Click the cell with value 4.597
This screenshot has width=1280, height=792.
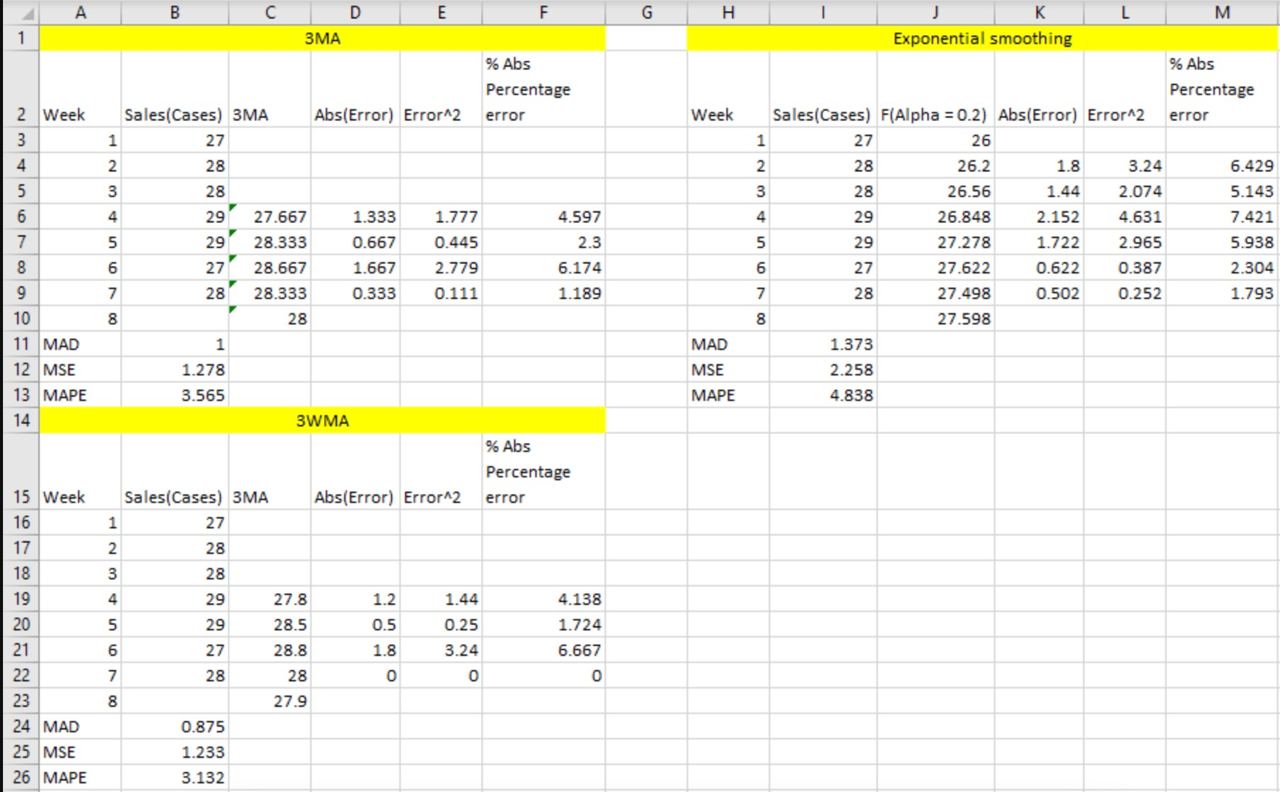[x=543, y=217]
